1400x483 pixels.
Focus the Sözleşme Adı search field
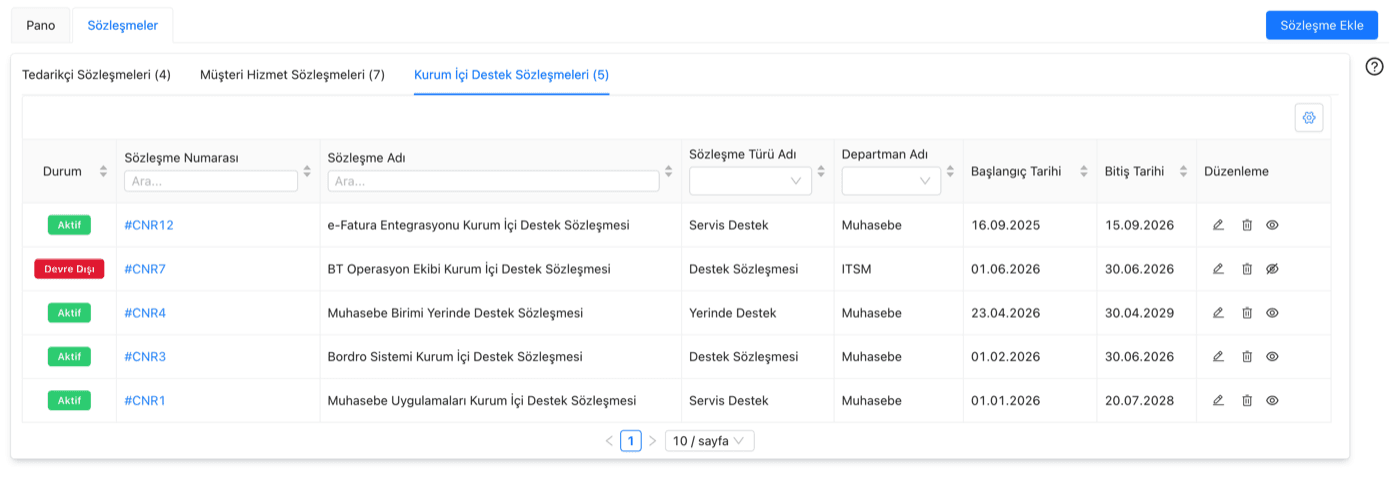click(493, 181)
